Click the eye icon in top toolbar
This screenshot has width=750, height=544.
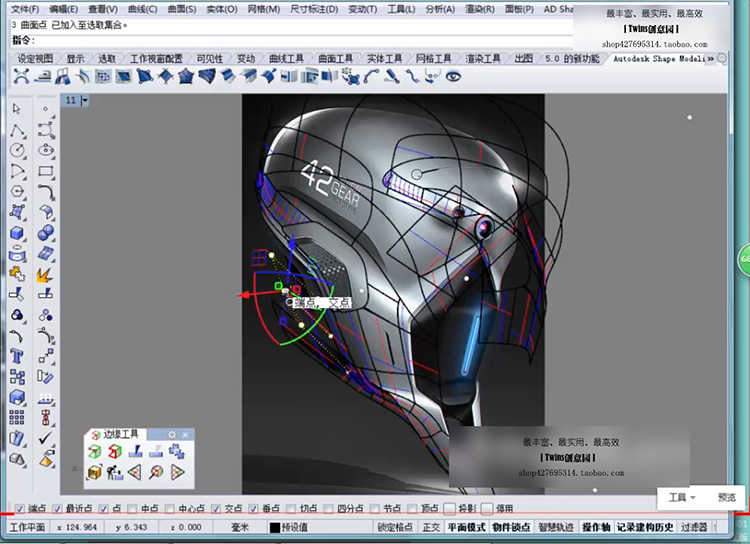click(x=453, y=76)
